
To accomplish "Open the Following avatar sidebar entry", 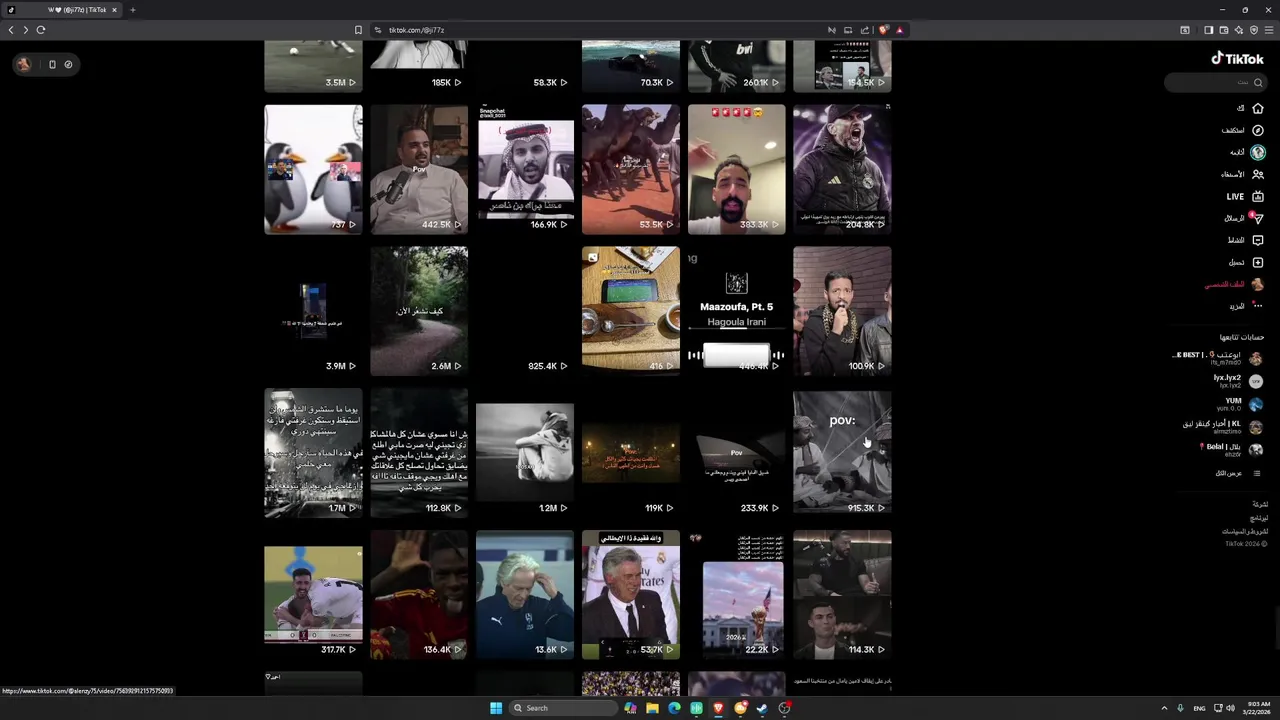I will (x=1258, y=152).
